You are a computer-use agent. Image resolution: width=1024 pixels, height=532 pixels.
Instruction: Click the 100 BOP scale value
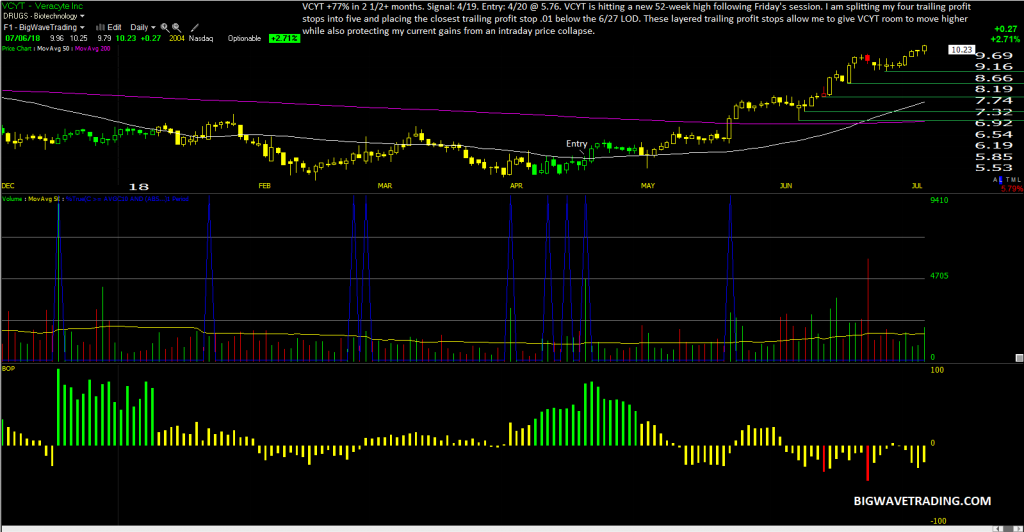[937, 370]
